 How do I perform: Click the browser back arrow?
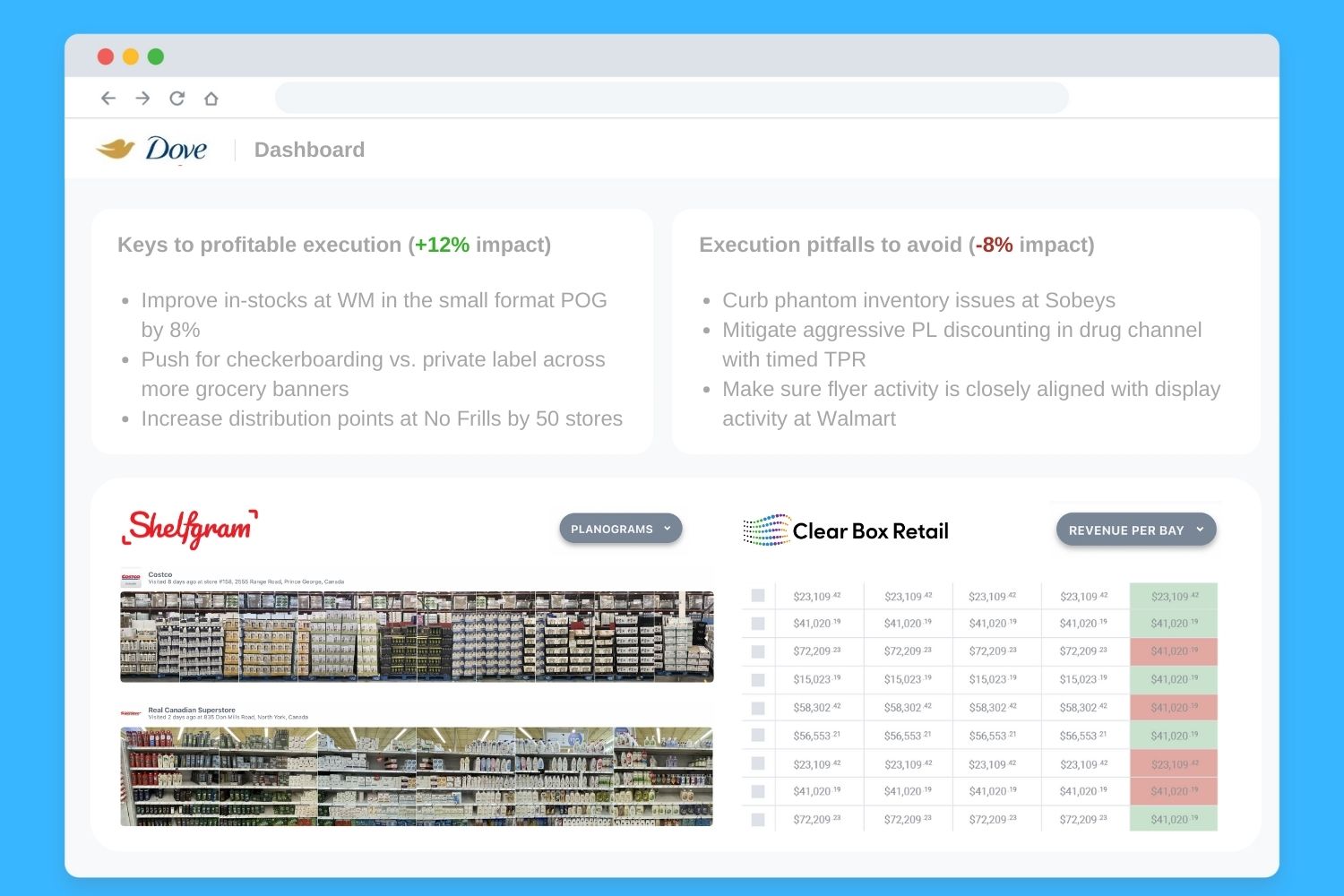pos(108,99)
